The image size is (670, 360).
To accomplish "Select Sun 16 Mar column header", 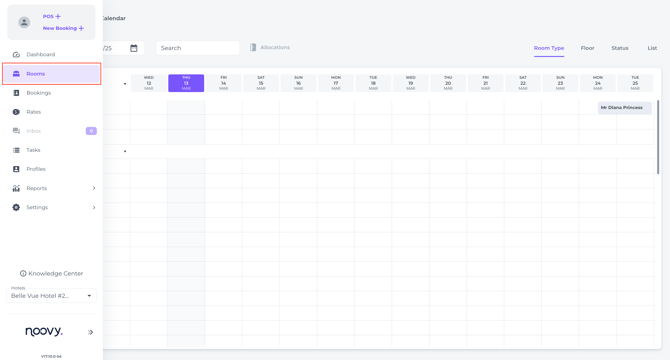I will tap(298, 83).
